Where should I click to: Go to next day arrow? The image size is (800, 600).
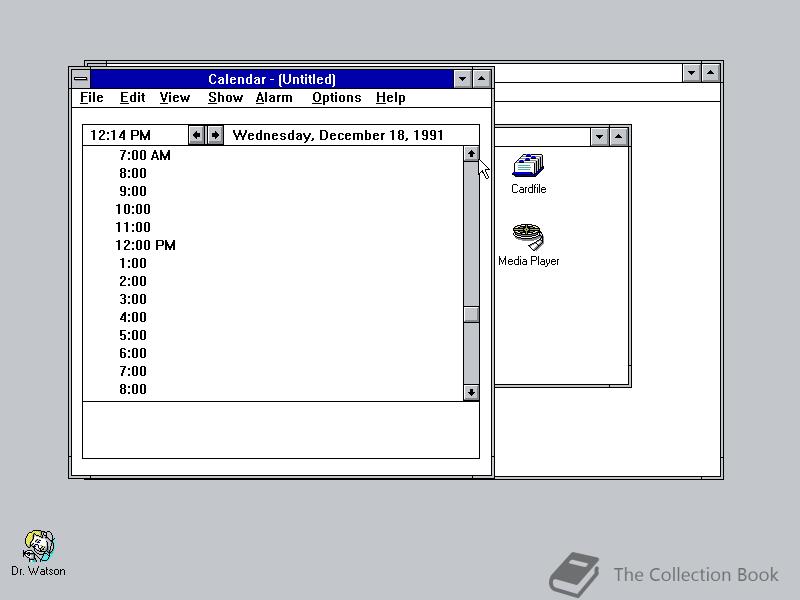pos(215,135)
